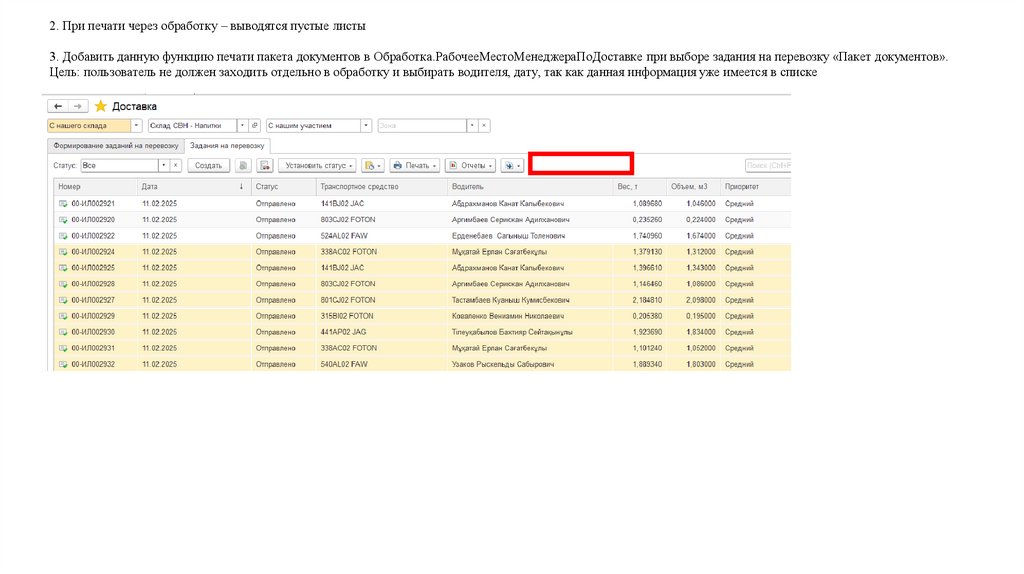Click weight value 1,146460
1024x574 pixels.
(x=647, y=284)
